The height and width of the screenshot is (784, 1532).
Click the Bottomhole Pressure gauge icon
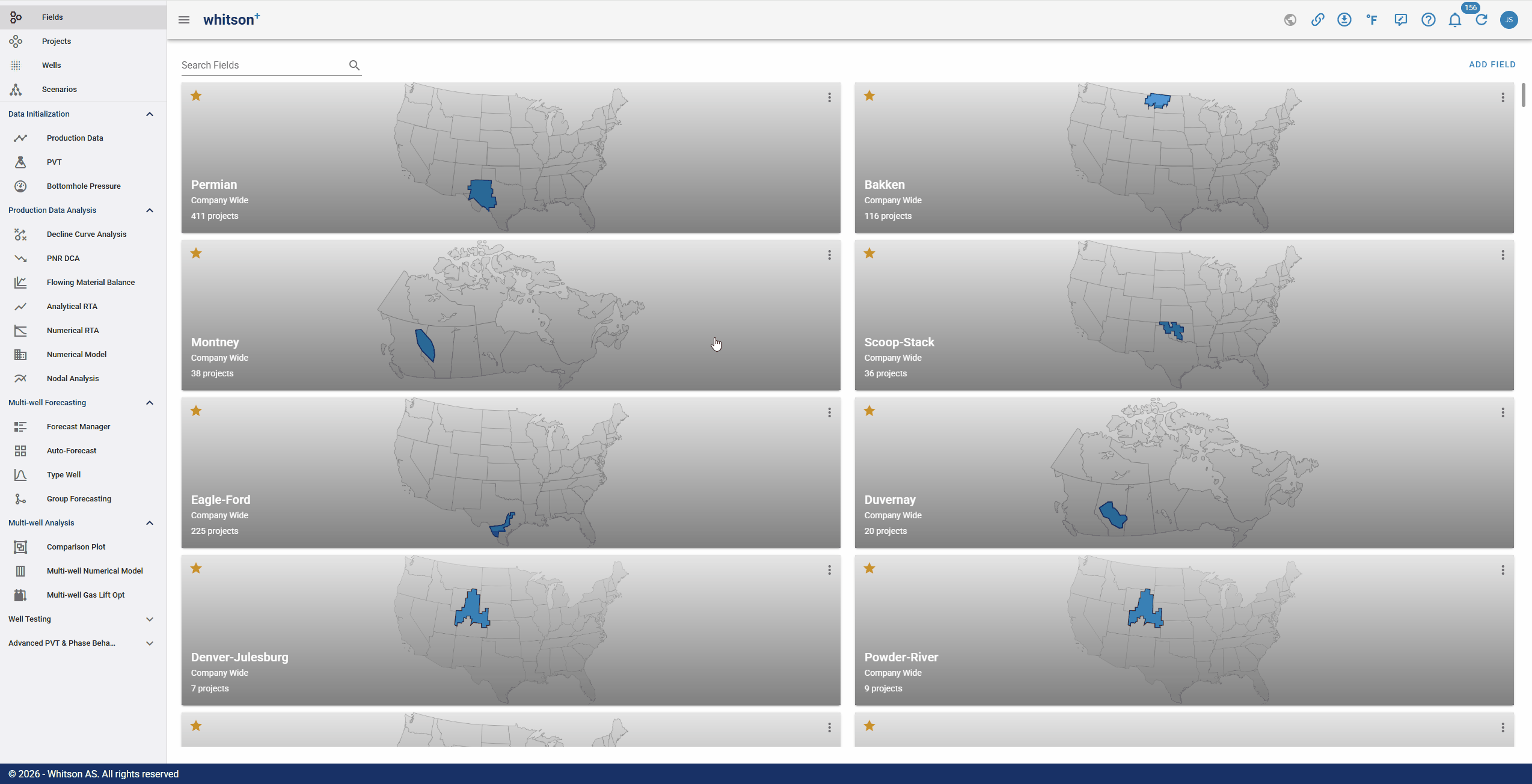pos(20,186)
